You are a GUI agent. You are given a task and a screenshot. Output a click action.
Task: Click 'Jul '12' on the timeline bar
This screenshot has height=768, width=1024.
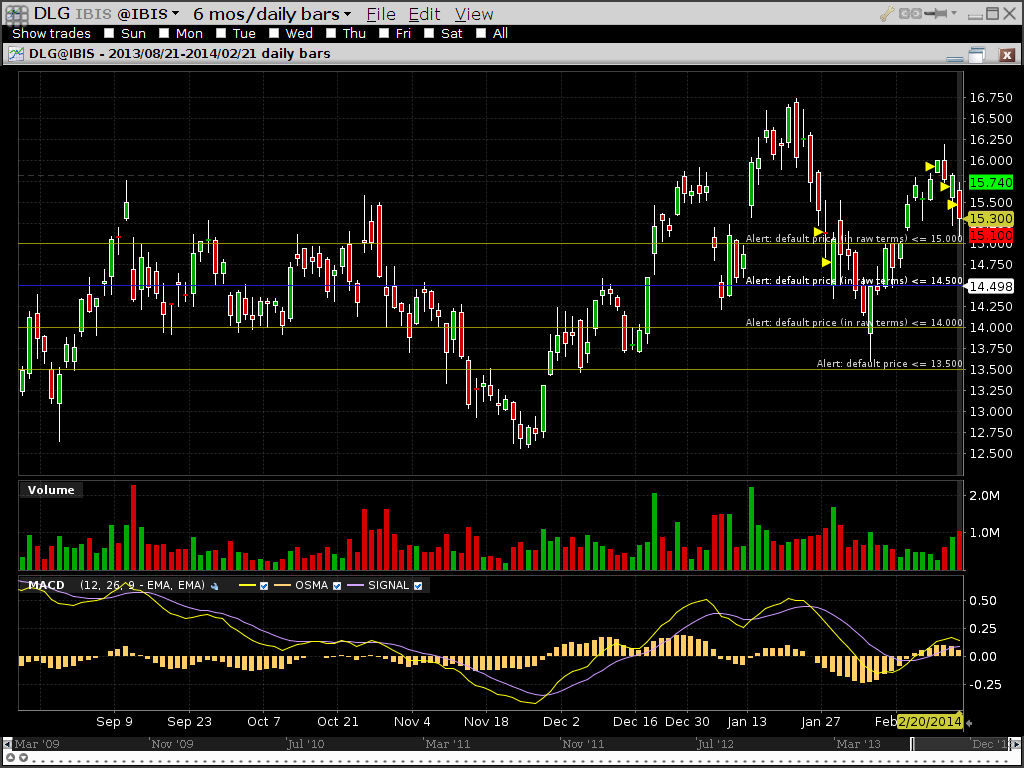(715, 744)
